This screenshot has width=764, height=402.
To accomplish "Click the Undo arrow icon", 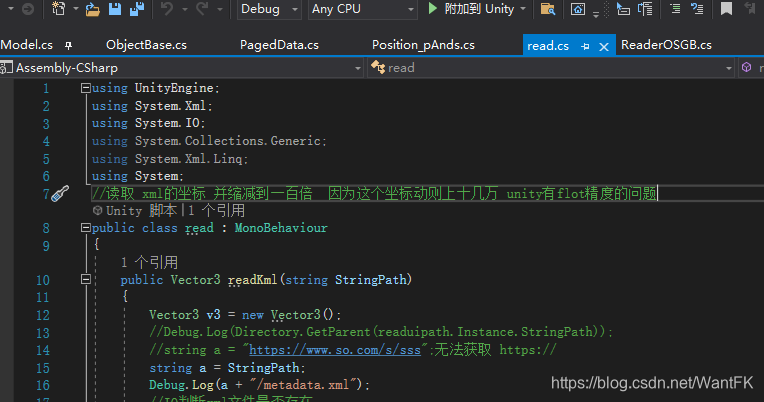I will click(x=167, y=8).
